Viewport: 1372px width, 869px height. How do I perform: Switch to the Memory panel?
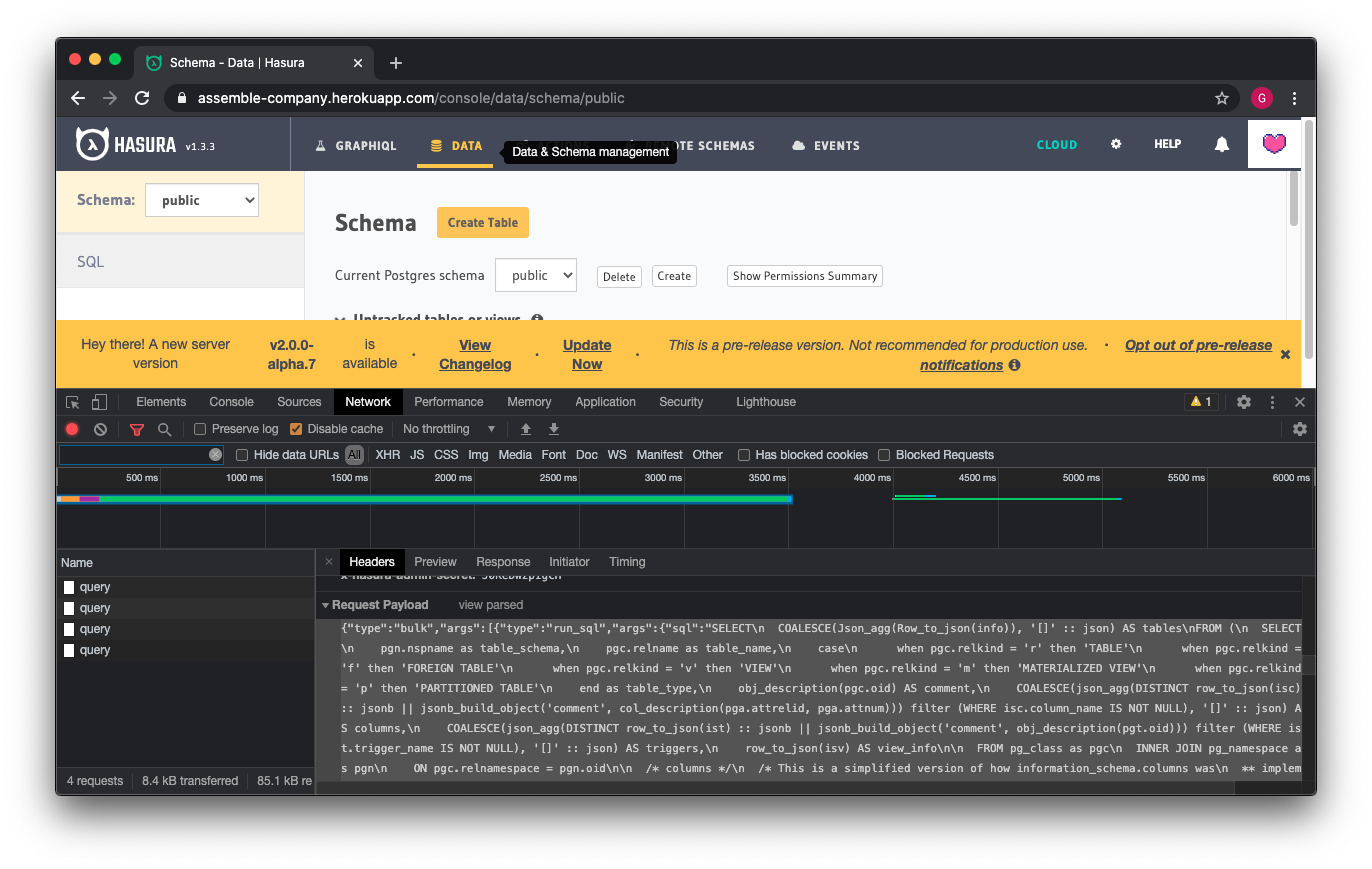pos(529,402)
